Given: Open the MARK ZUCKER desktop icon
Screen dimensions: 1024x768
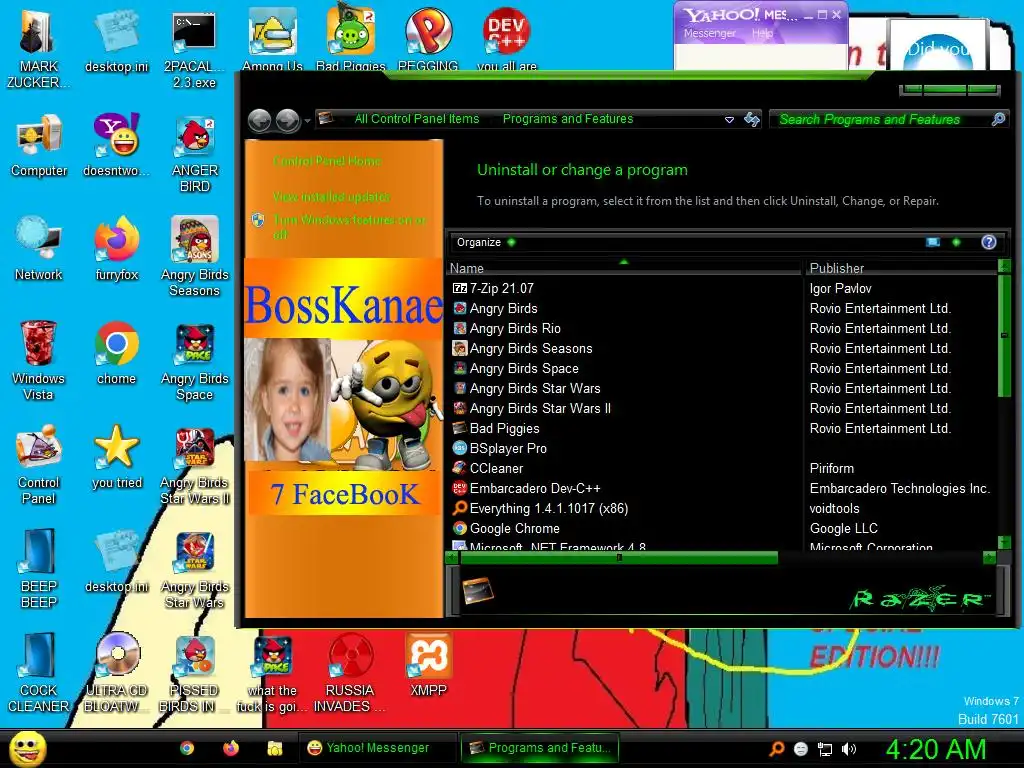Looking at the screenshot, I should click(39, 48).
